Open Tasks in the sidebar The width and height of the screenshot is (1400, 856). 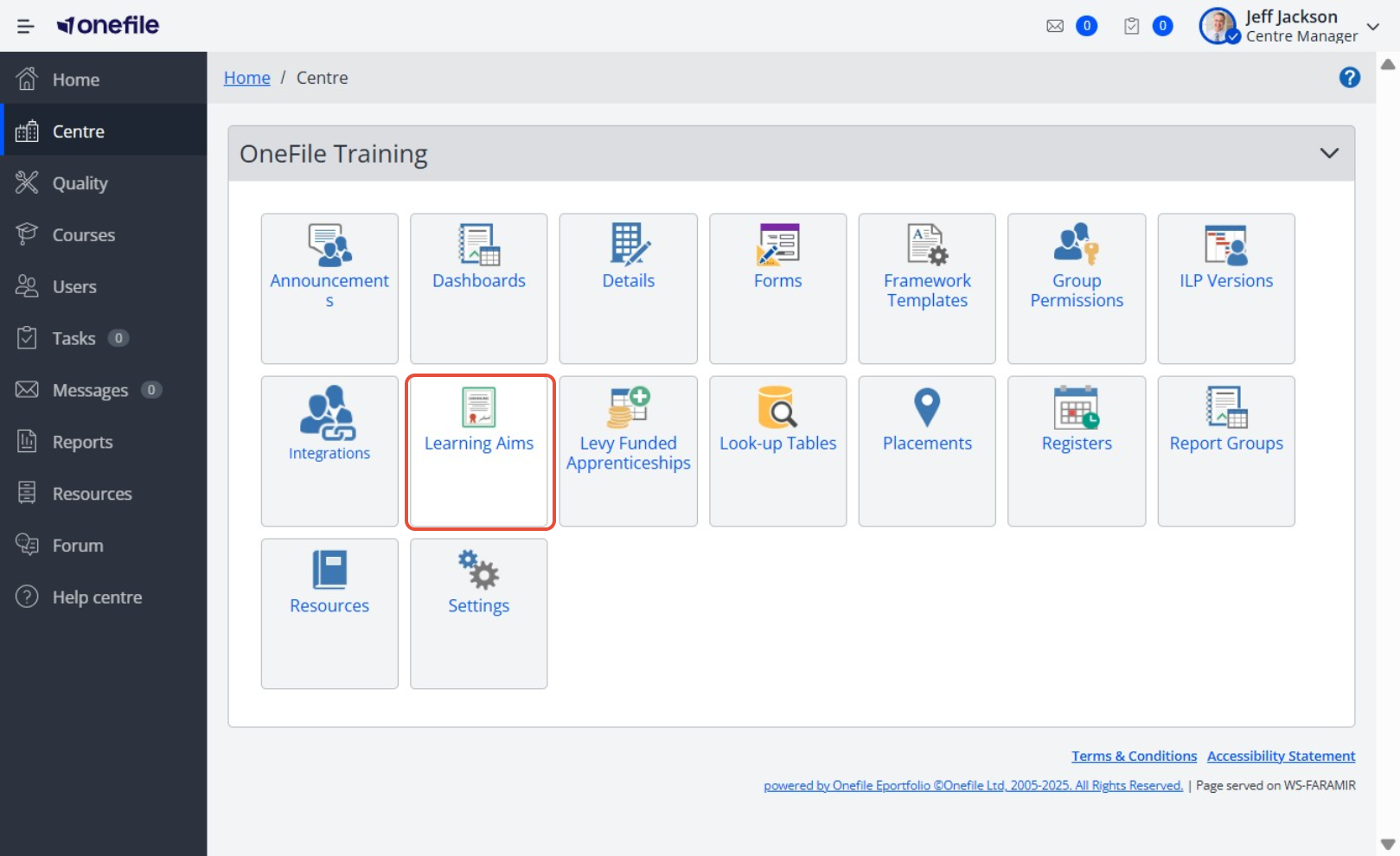pos(104,338)
